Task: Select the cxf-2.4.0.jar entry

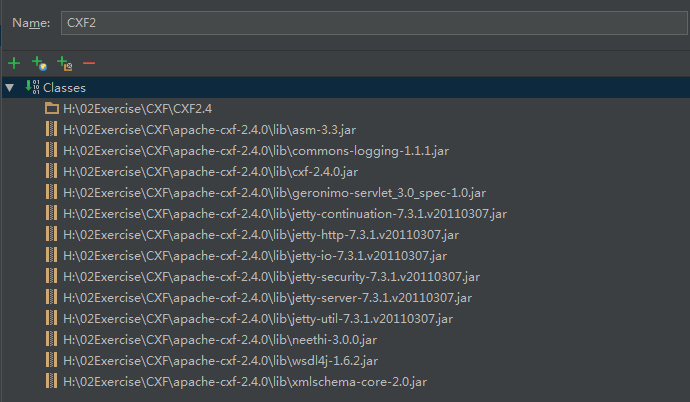Action: pos(210,172)
